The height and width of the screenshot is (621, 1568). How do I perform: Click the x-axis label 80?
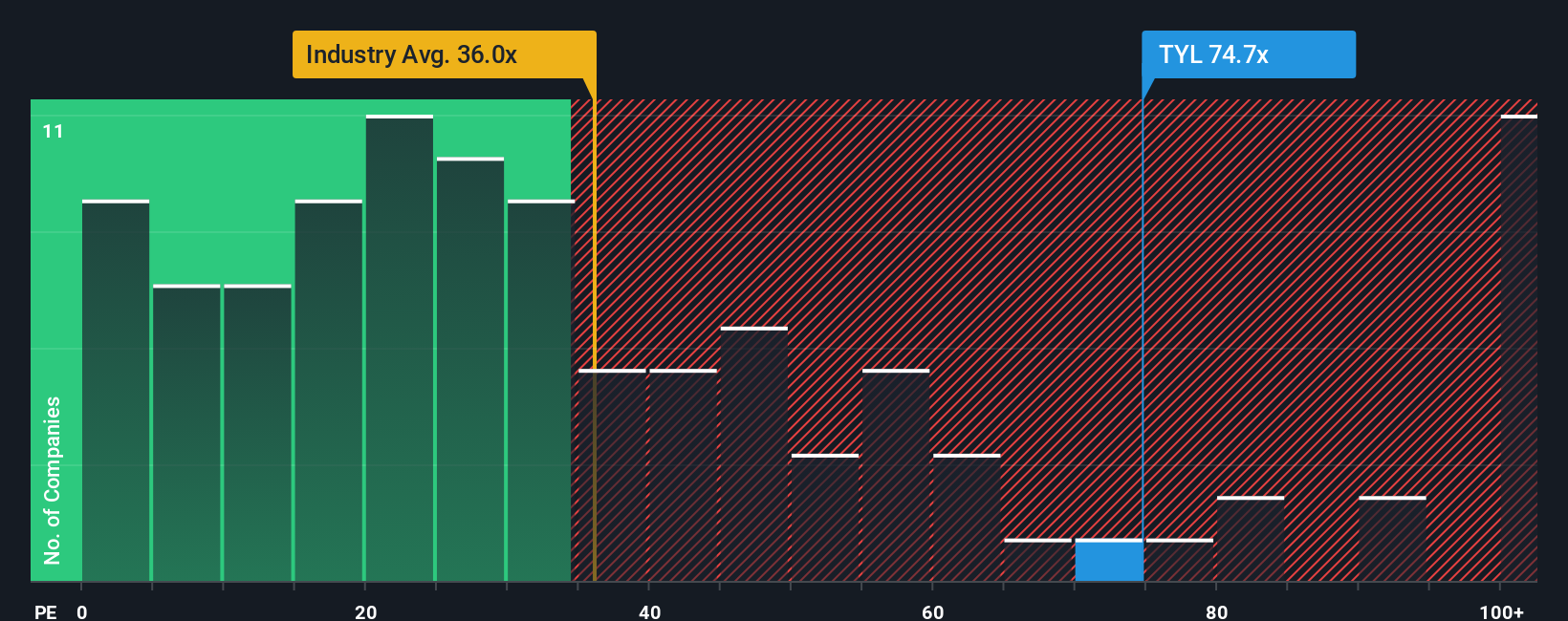point(1216,611)
